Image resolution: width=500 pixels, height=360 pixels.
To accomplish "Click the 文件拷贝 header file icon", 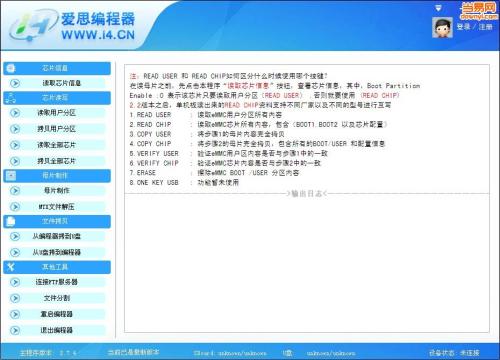I will point(11,221).
